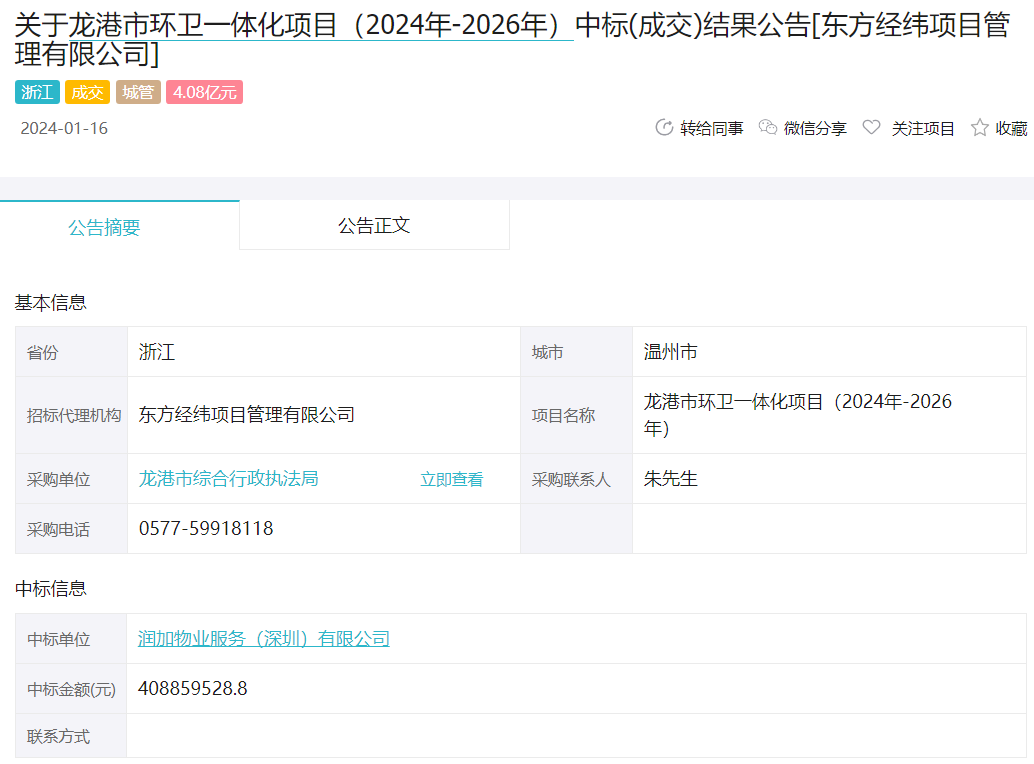This screenshot has height=764, width=1034.
Task: Click the 立即查看 link
Action: 452,479
